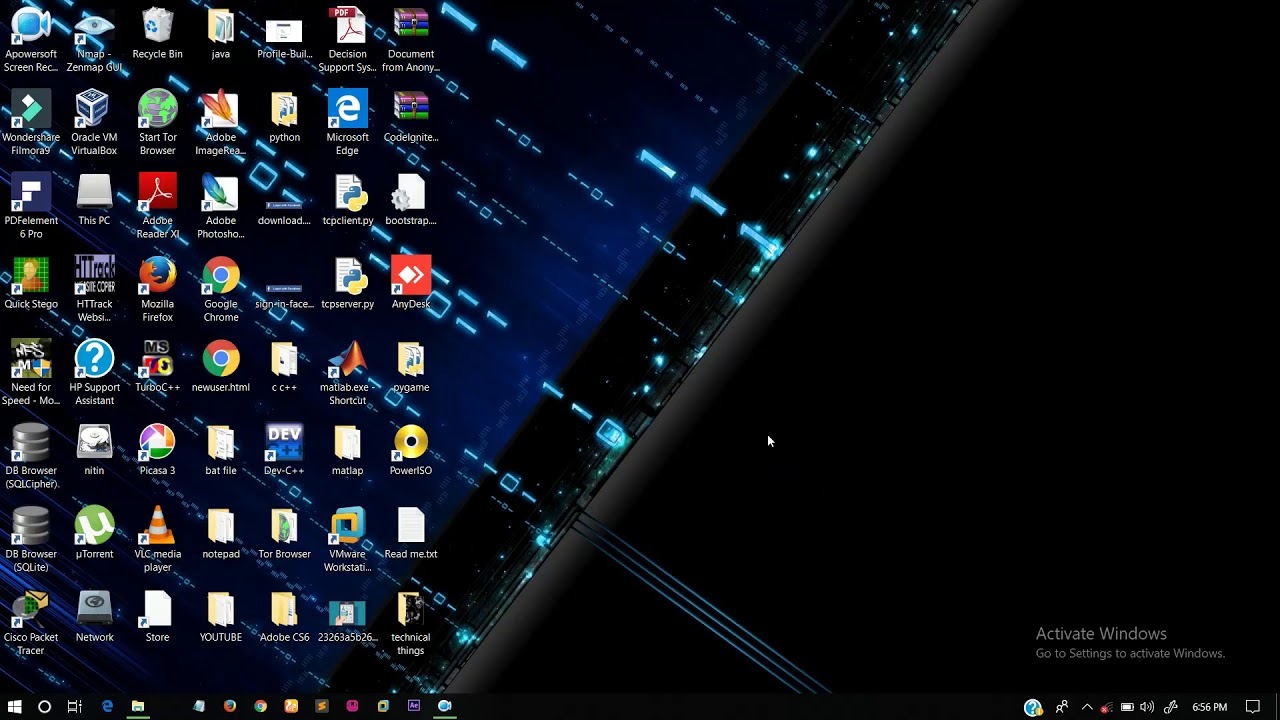Select Oracle VM VirtualBox shortcut

94,123
